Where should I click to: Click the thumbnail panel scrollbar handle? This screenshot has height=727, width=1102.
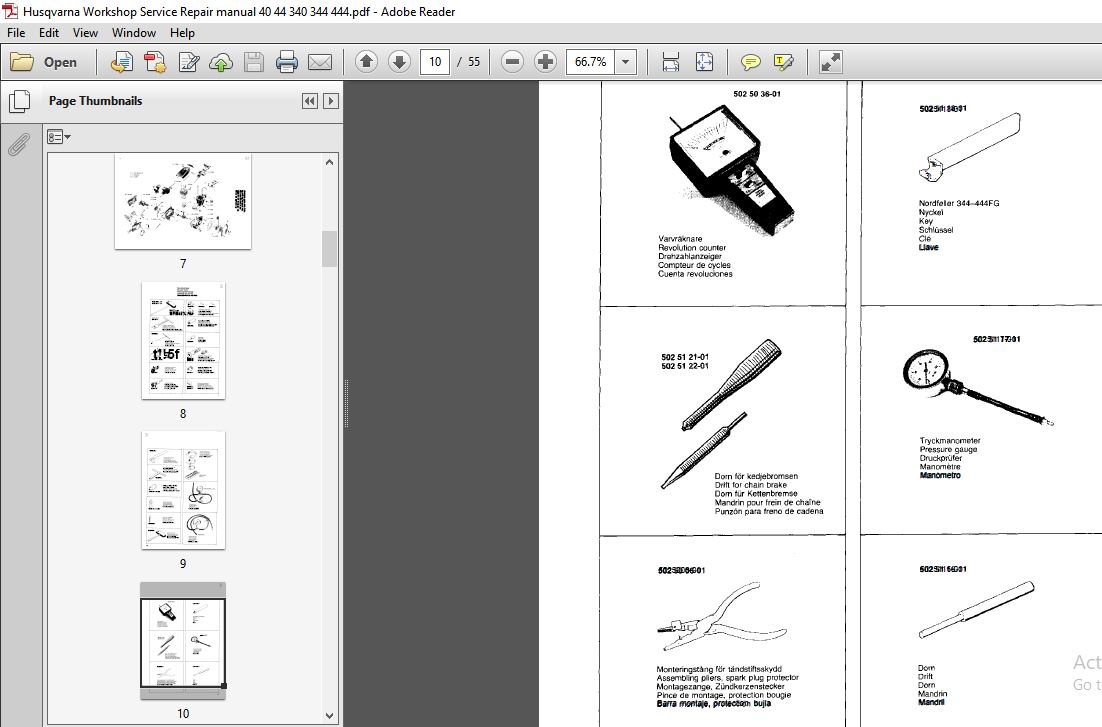point(330,249)
